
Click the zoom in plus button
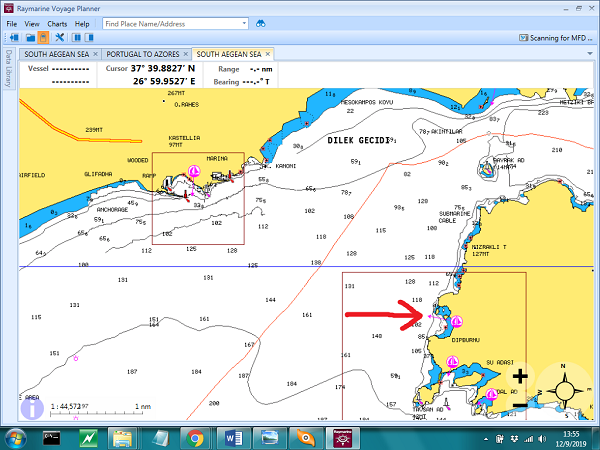coord(520,377)
